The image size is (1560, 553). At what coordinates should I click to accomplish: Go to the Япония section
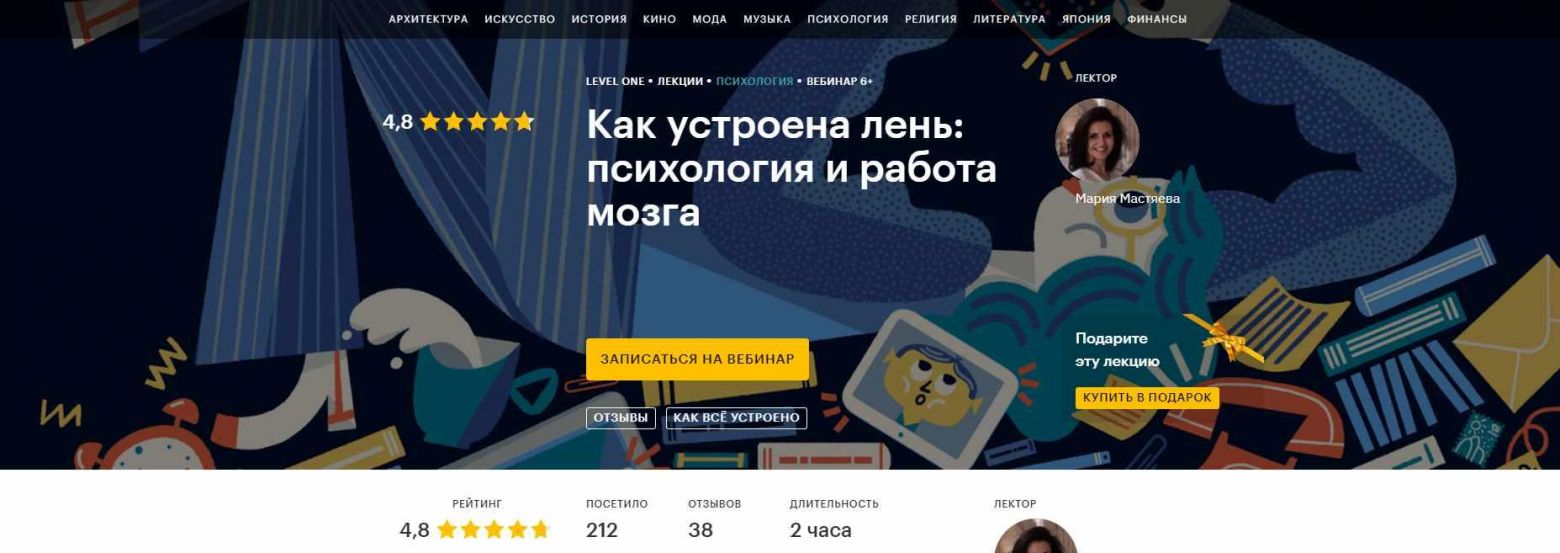click(x=1086, y=19)
